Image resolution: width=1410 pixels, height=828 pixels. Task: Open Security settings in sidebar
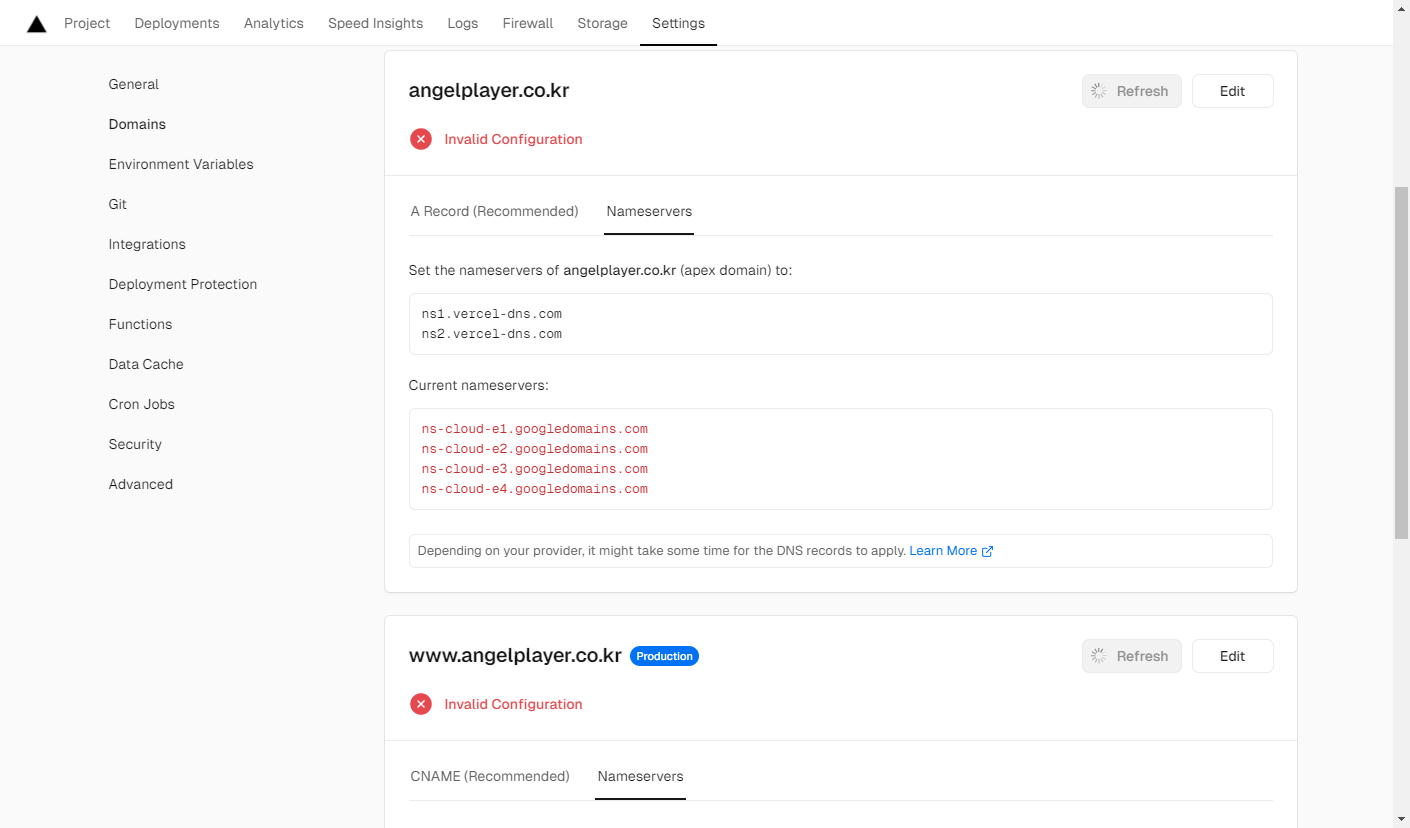click(135, 444)
